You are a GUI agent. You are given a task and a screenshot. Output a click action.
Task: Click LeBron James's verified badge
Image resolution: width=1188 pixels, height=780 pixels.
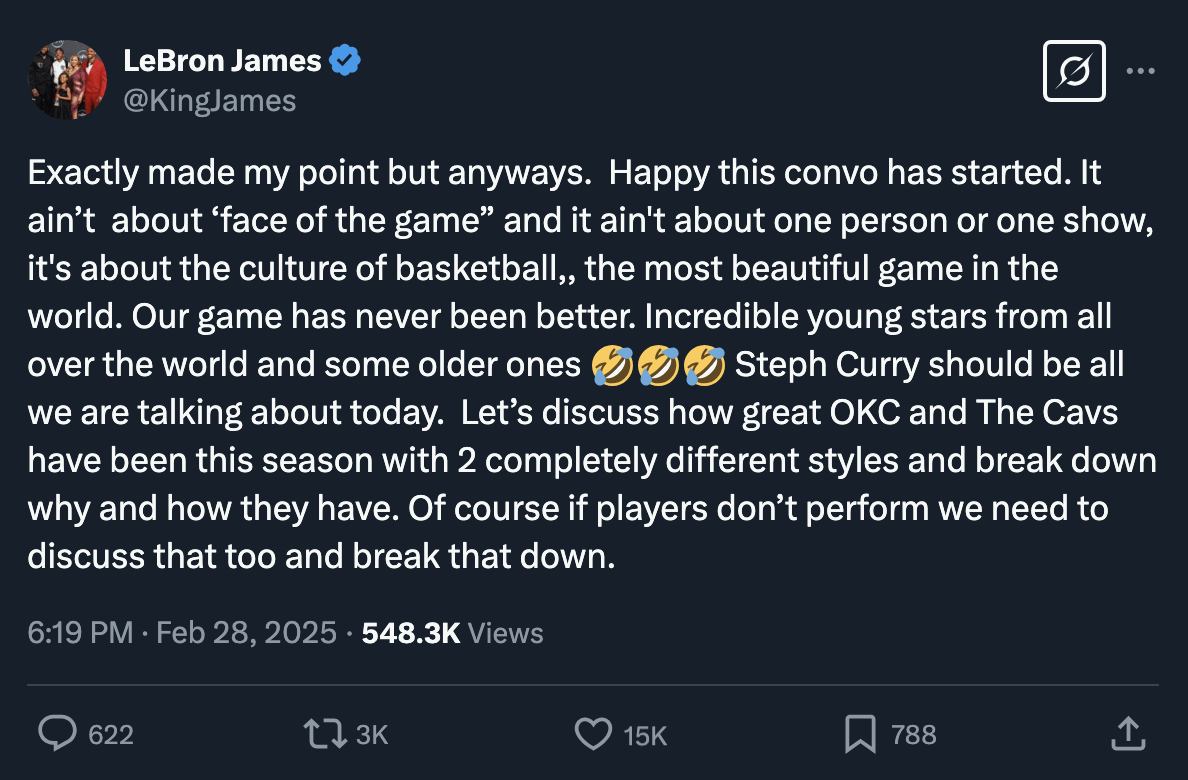(x=344, y=59)
